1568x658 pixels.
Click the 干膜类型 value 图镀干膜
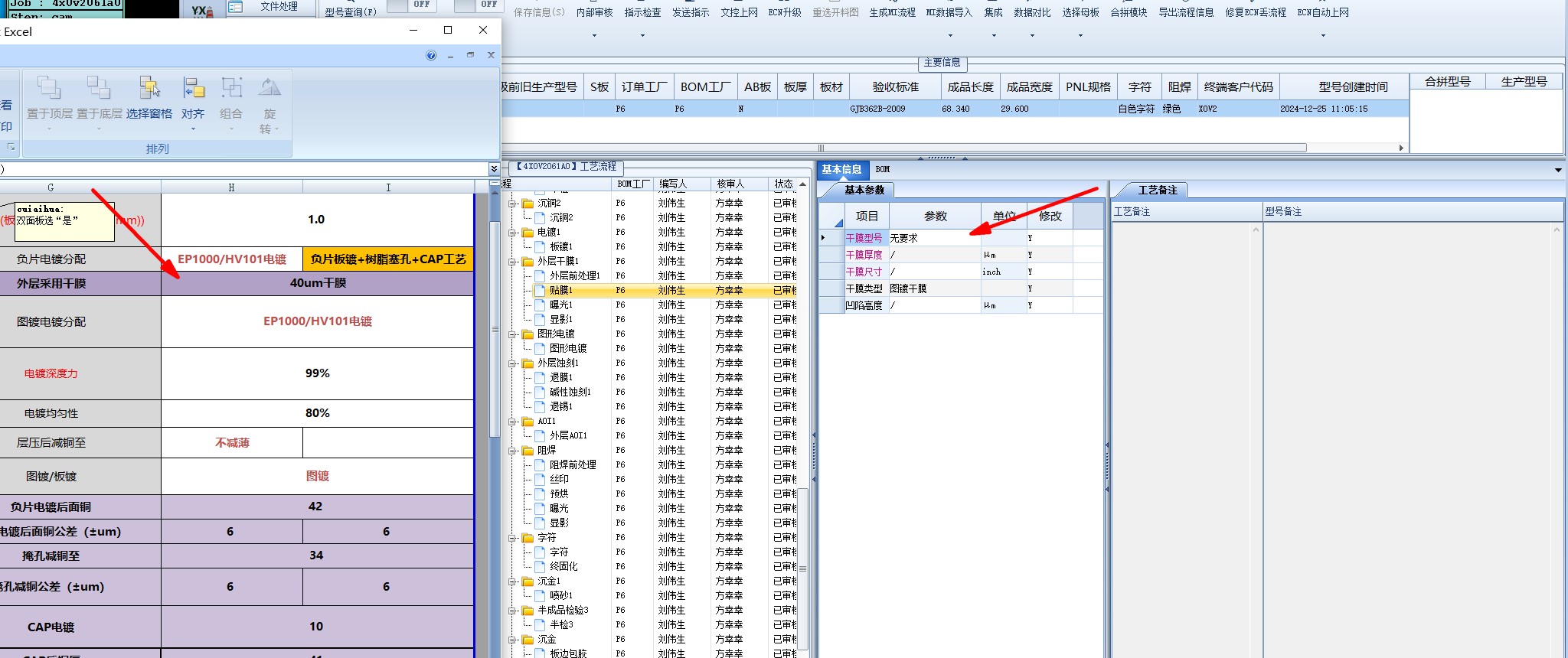tap(934, 288)
